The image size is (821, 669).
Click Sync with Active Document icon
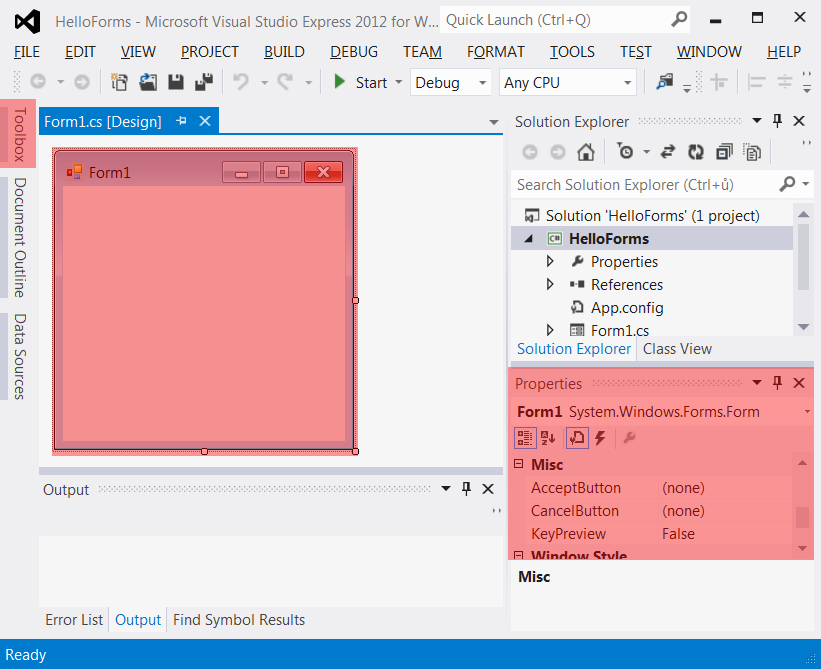tap(667, 152)
